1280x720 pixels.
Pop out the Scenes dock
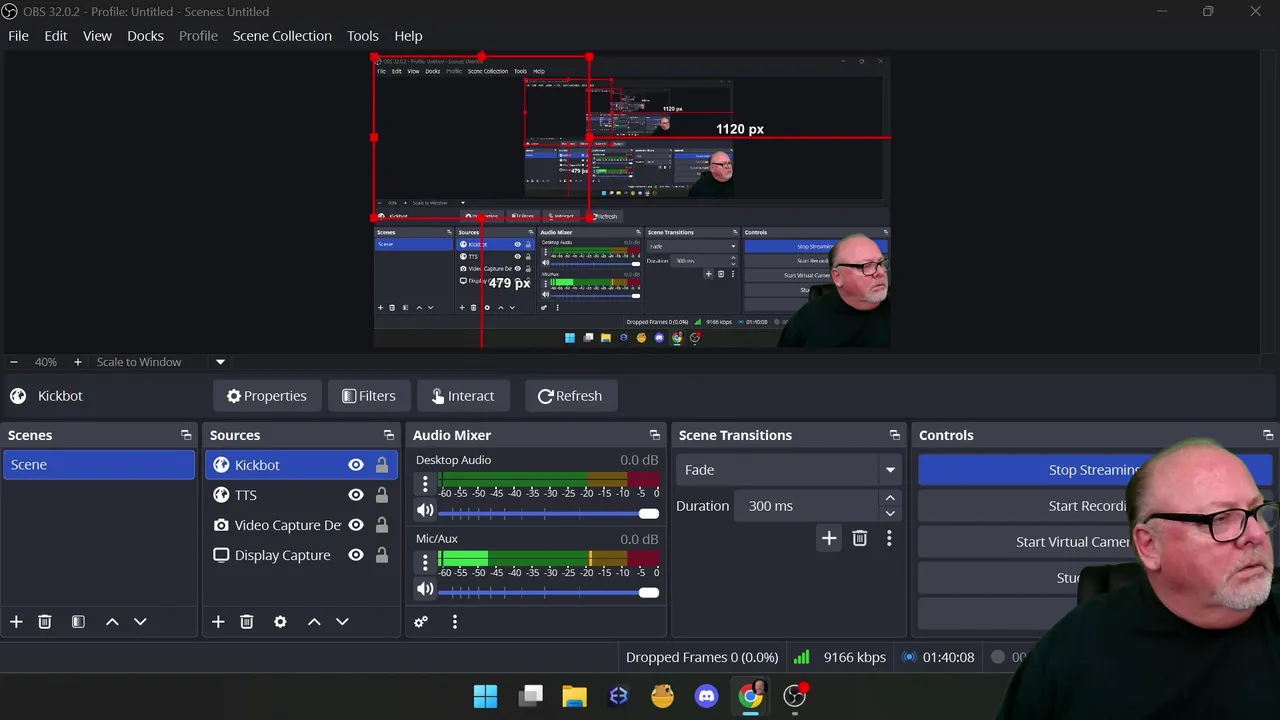pyautogui.click(x=186, y=435)
